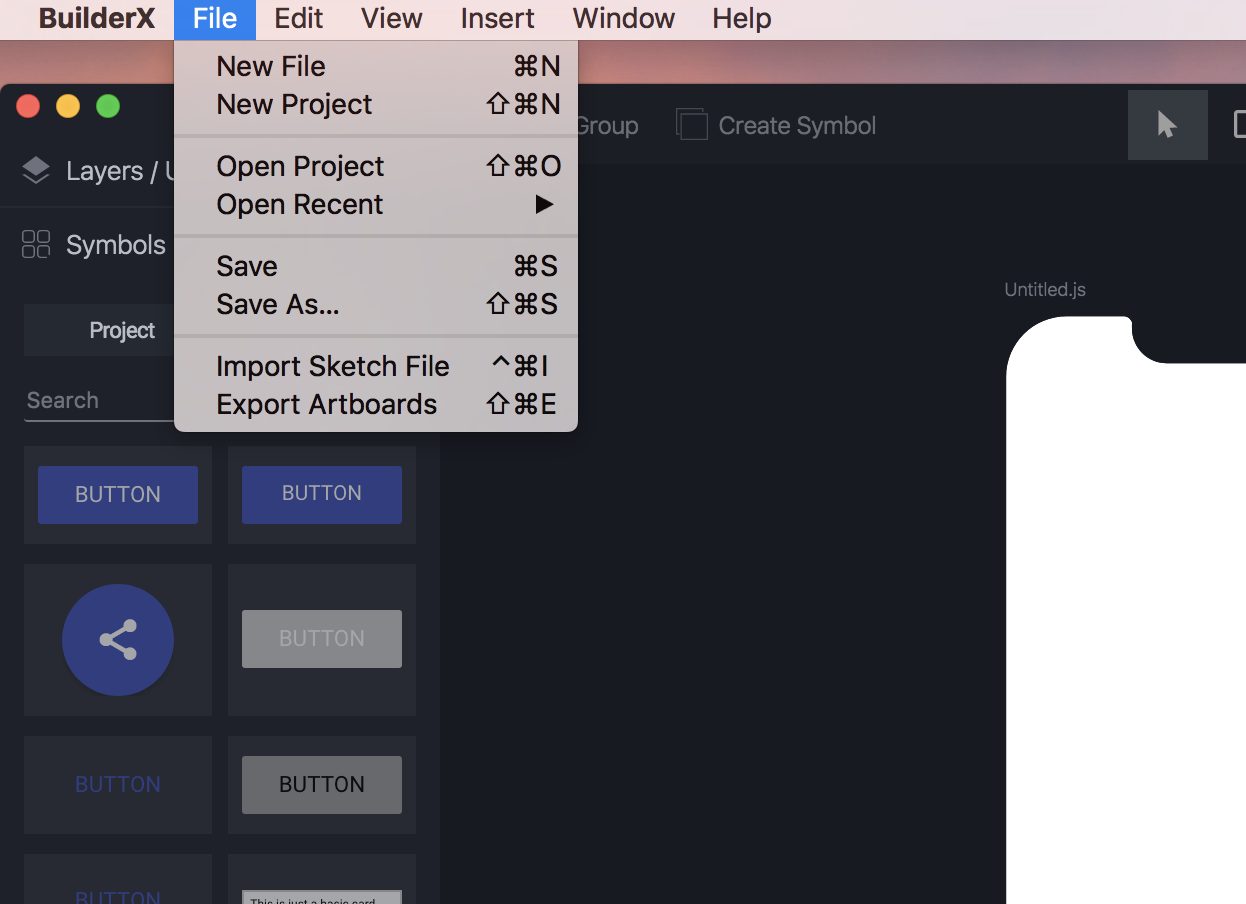The width and height of the screenshot is (1246, 904).
Task: Open the Help menu
Action: (x=742, y=18)
